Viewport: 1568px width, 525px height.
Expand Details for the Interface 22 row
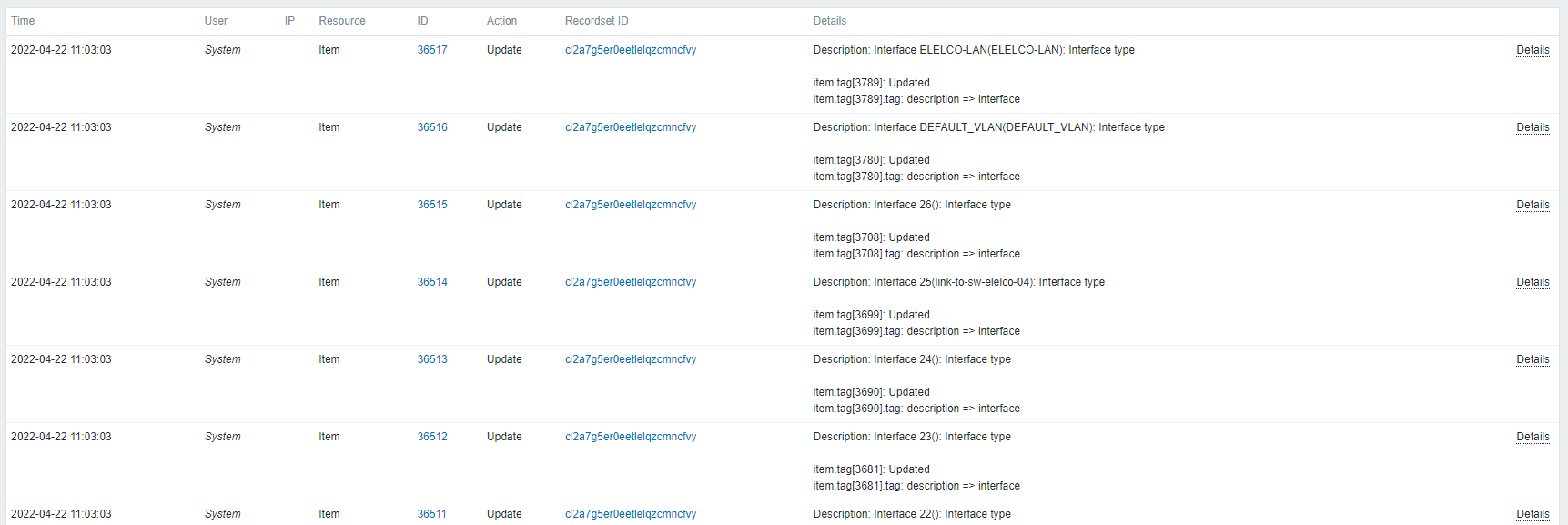coord(1533,514)
